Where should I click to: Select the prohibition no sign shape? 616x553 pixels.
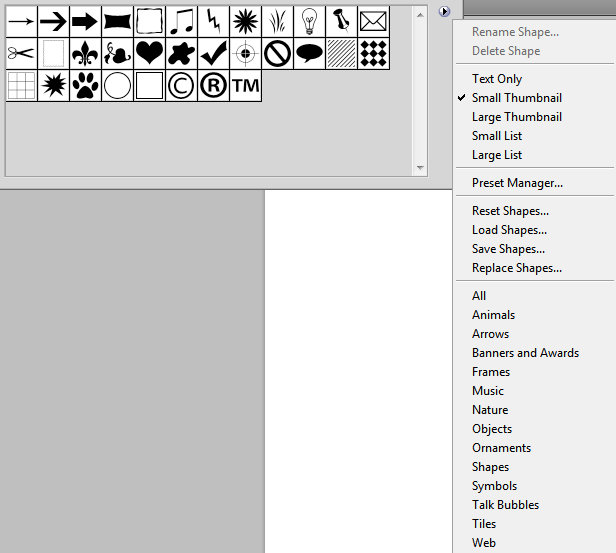(277, 53)
